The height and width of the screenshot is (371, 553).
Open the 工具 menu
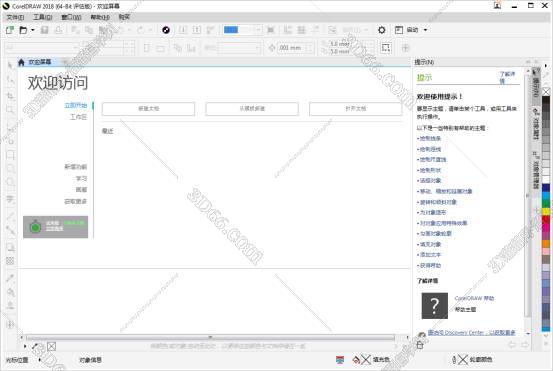[x=43, y=17]
